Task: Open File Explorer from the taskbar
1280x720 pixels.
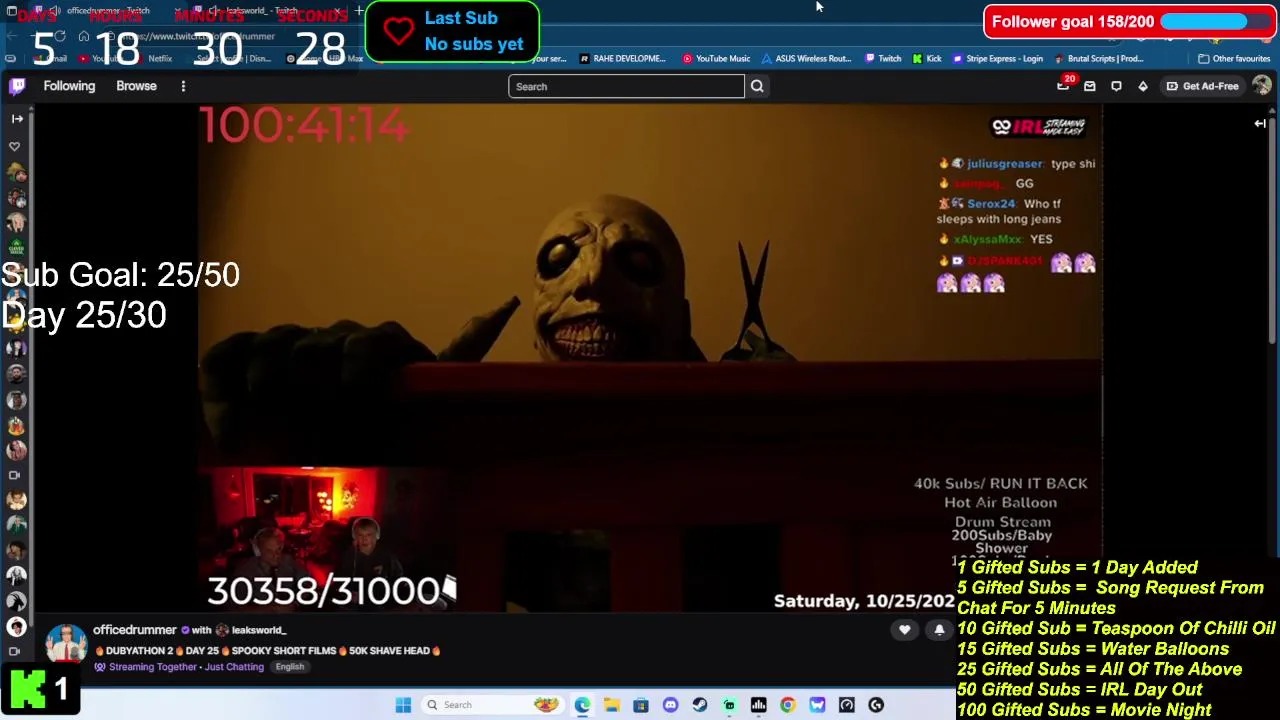Action: click(x=611, y=705)
